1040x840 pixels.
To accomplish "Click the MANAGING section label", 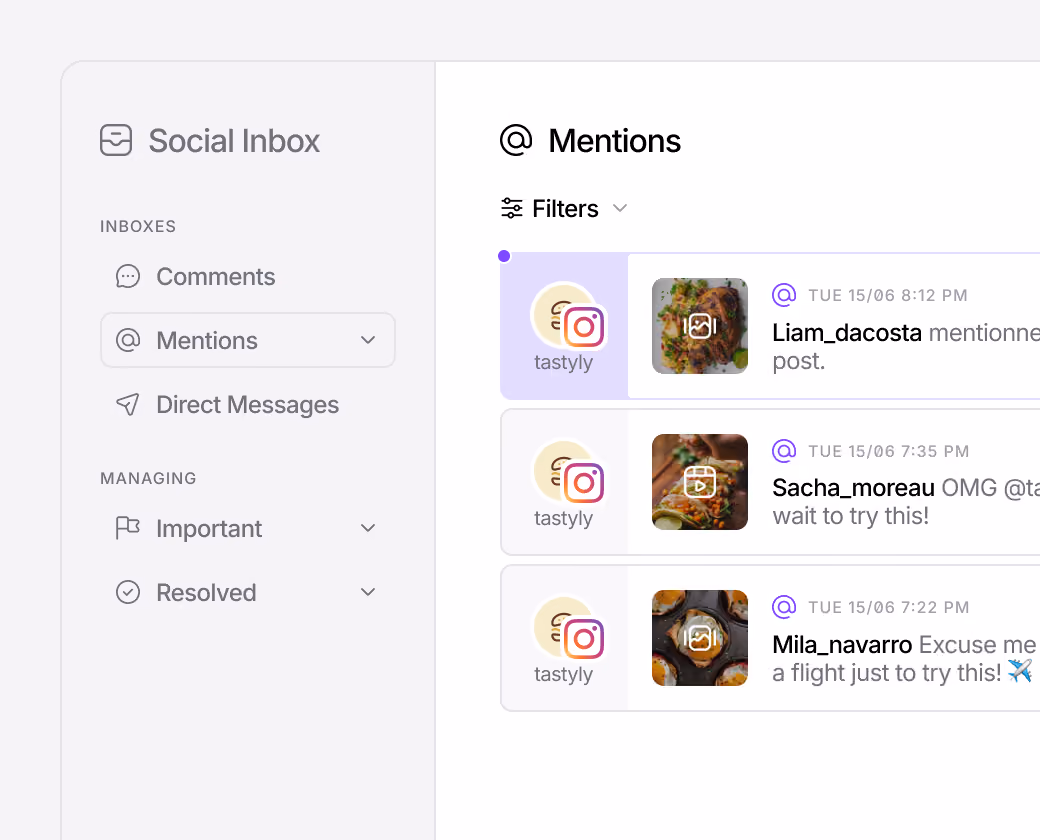I will pyautogui.click(x=149, y=478).
